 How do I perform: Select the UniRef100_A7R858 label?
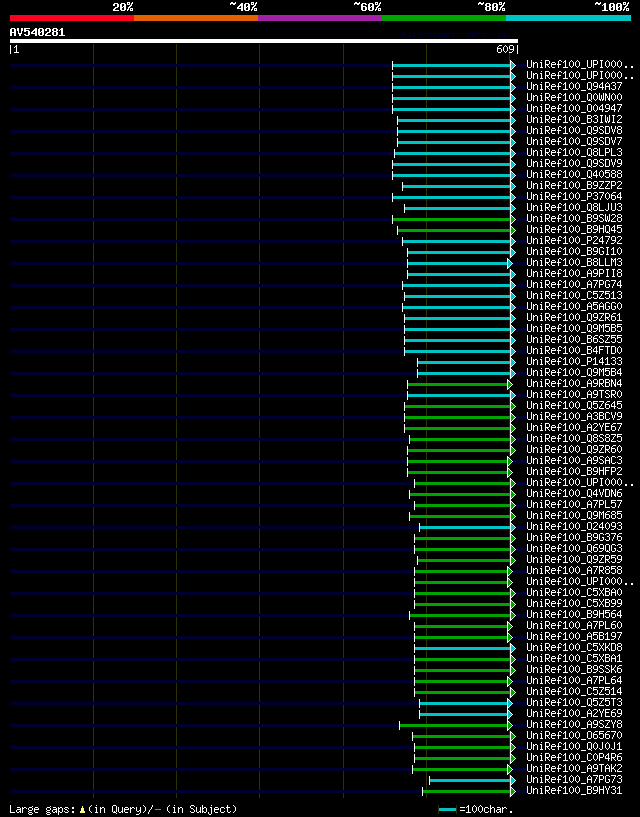pyautogui.click(x=574, y=570)
